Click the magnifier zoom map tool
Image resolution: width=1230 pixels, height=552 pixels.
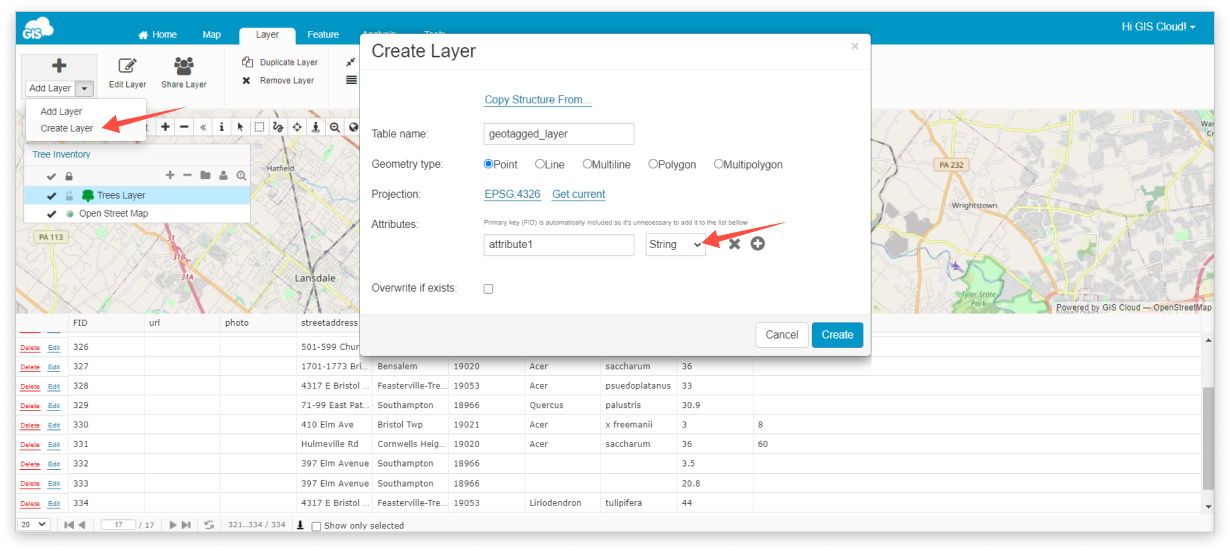tap(335, 127)
